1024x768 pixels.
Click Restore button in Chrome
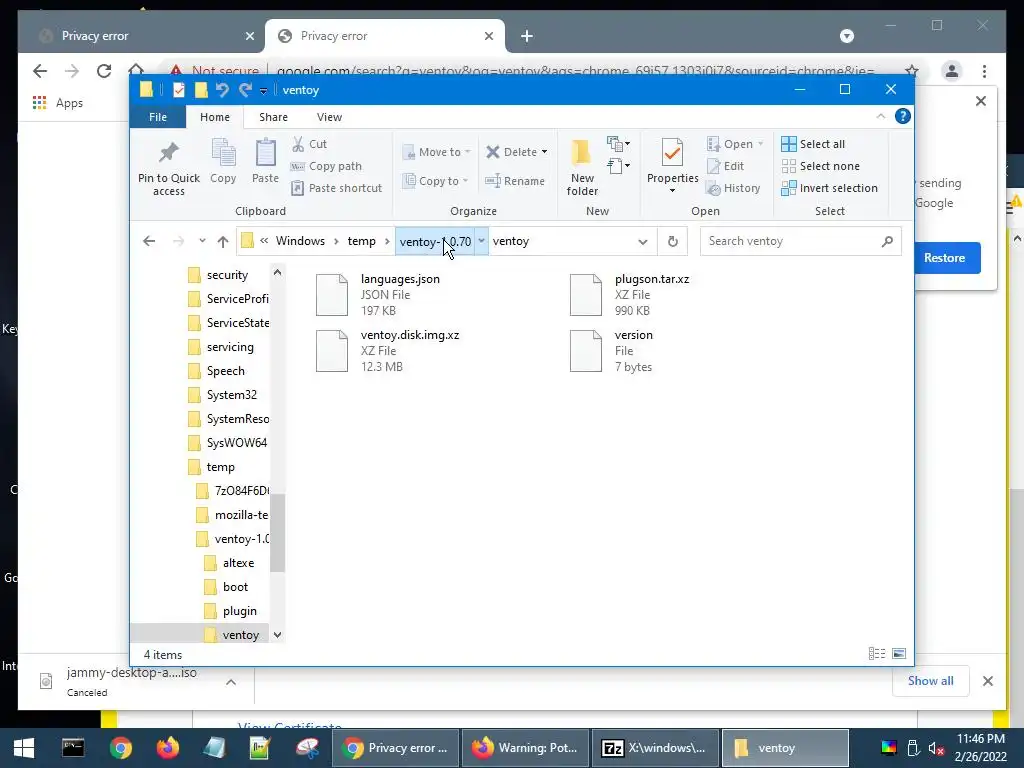944,257
